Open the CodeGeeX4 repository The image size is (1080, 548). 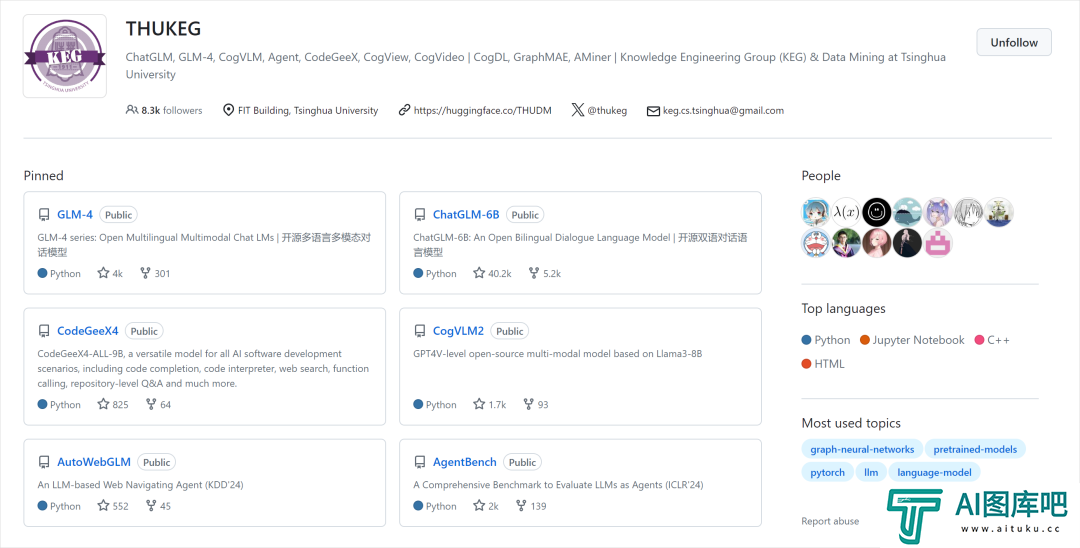[x=87, y=330]
